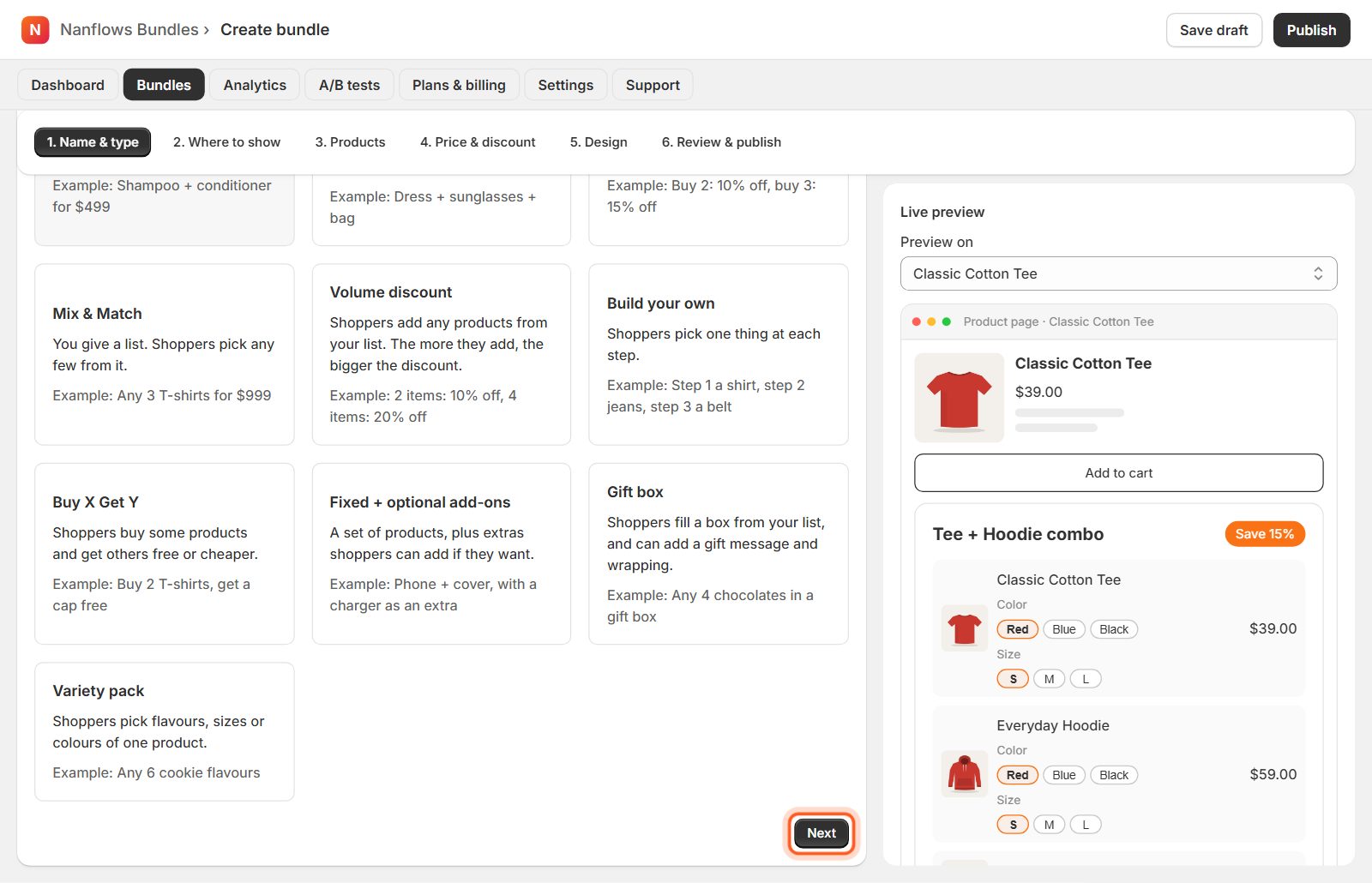Select Red color for Classic Cotton Tee
The image size is (1372, 883).
click(1018, 629)
